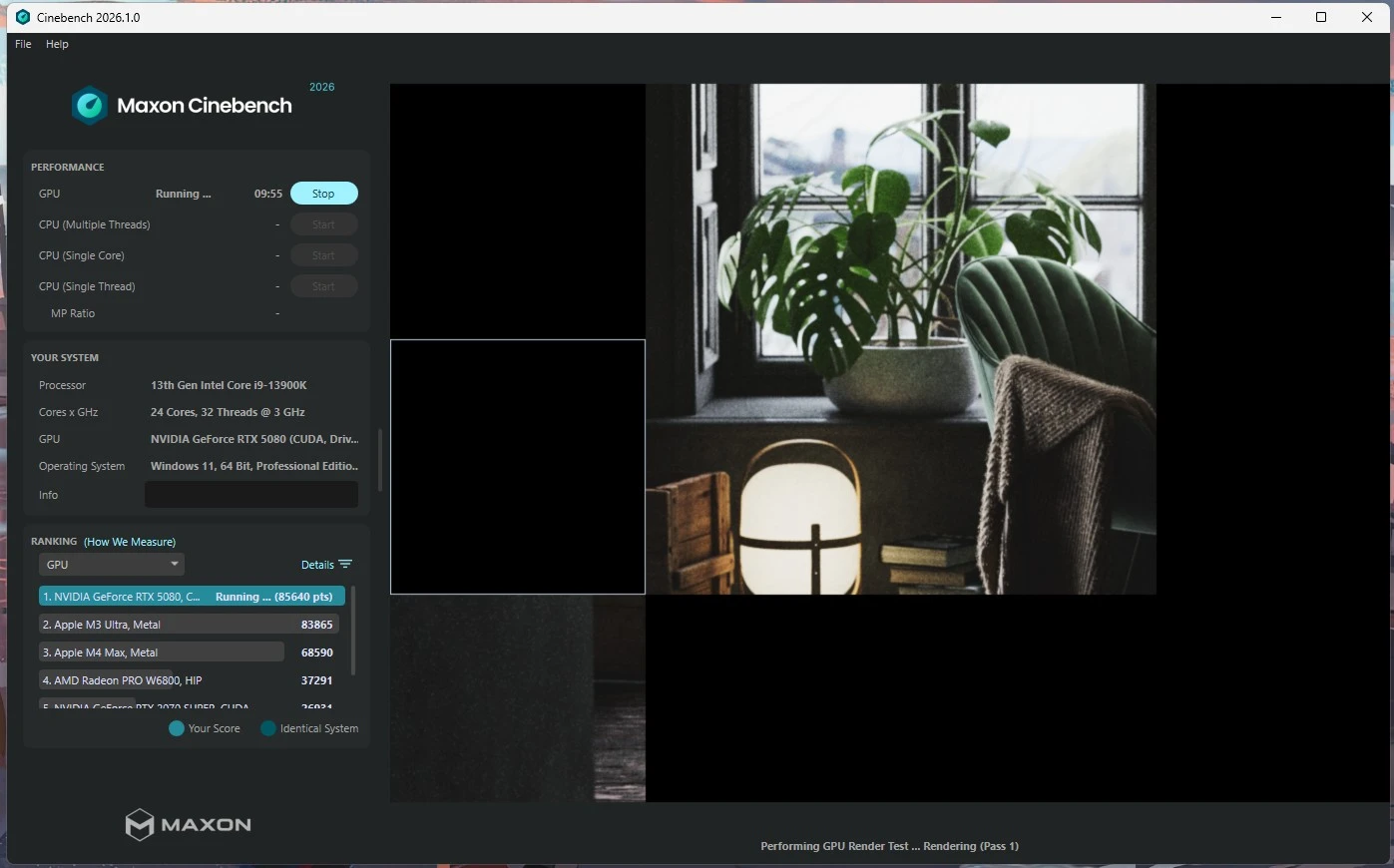Select the AMD Radeon PRO W6800 ranking entry
The height and width of the screenshot is (868, 1394).
190,680
